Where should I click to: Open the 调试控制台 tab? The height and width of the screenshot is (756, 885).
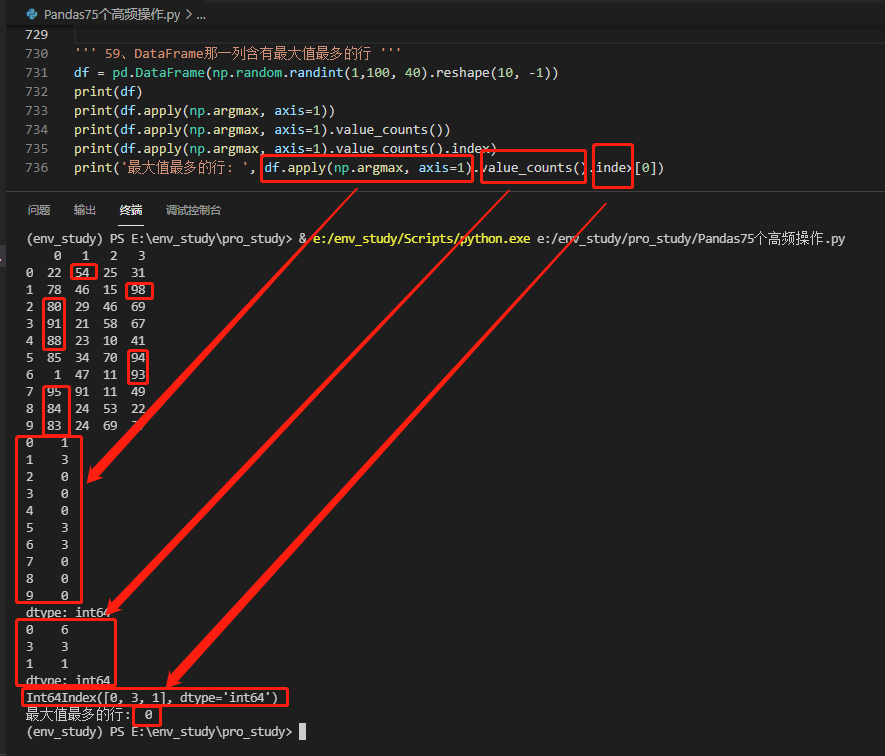point(194,210)
